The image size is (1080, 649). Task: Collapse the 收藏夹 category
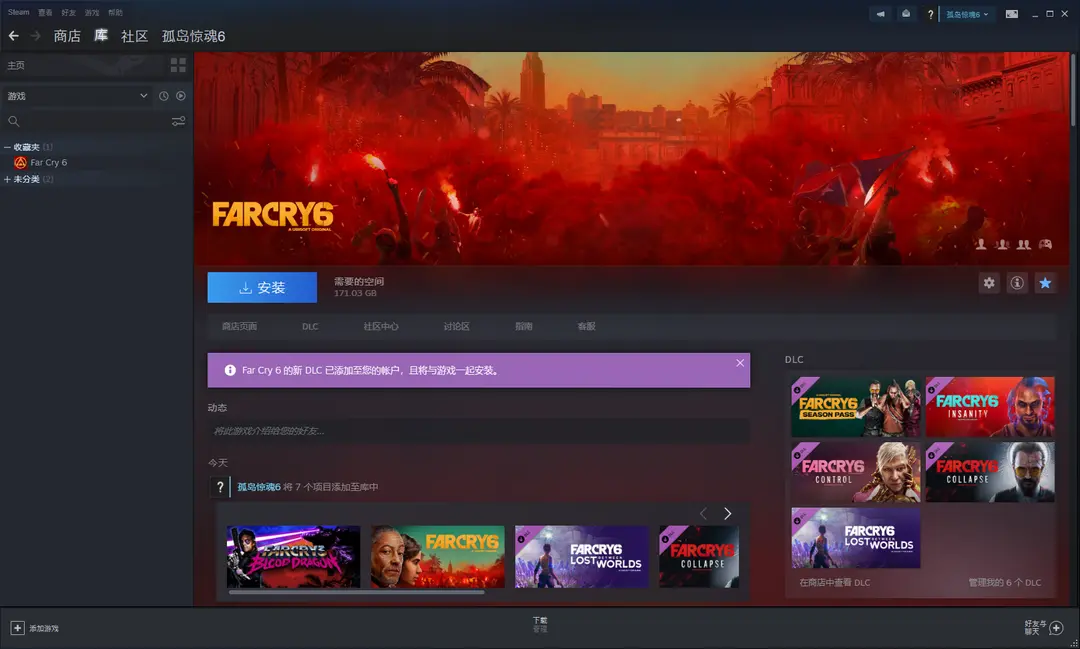click(8, 147)
